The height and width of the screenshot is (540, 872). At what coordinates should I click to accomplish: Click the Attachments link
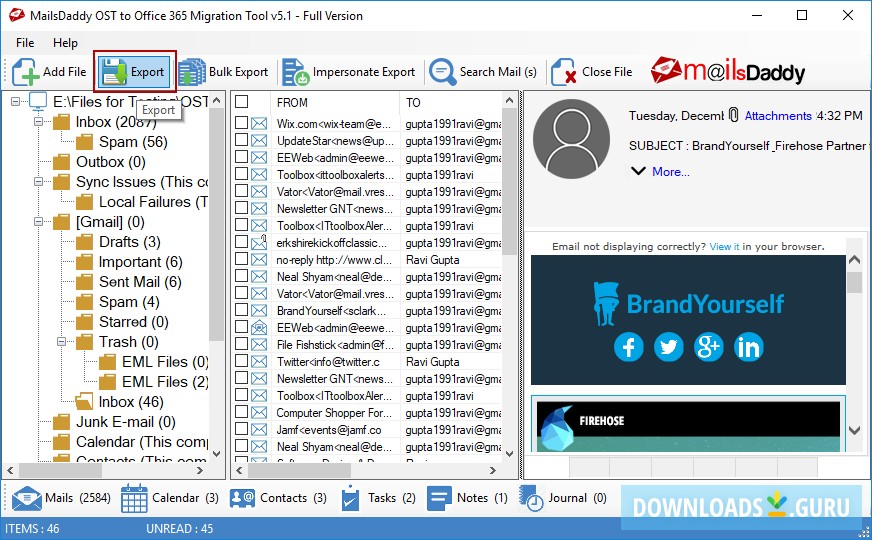tap(778, 116)
